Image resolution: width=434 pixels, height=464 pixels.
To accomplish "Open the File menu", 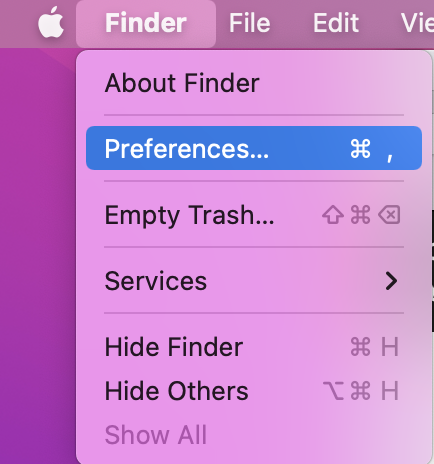I will tap(249, 23).
